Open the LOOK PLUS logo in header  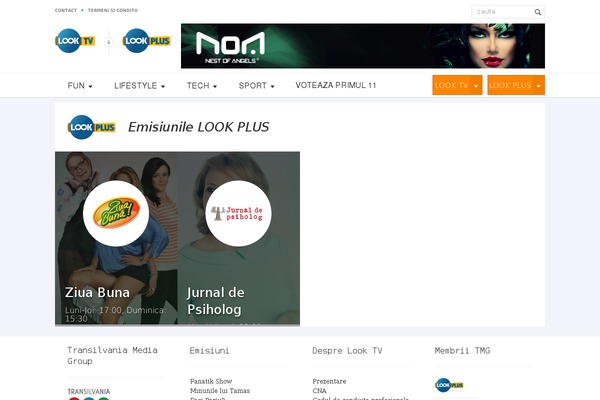(147, 41)
